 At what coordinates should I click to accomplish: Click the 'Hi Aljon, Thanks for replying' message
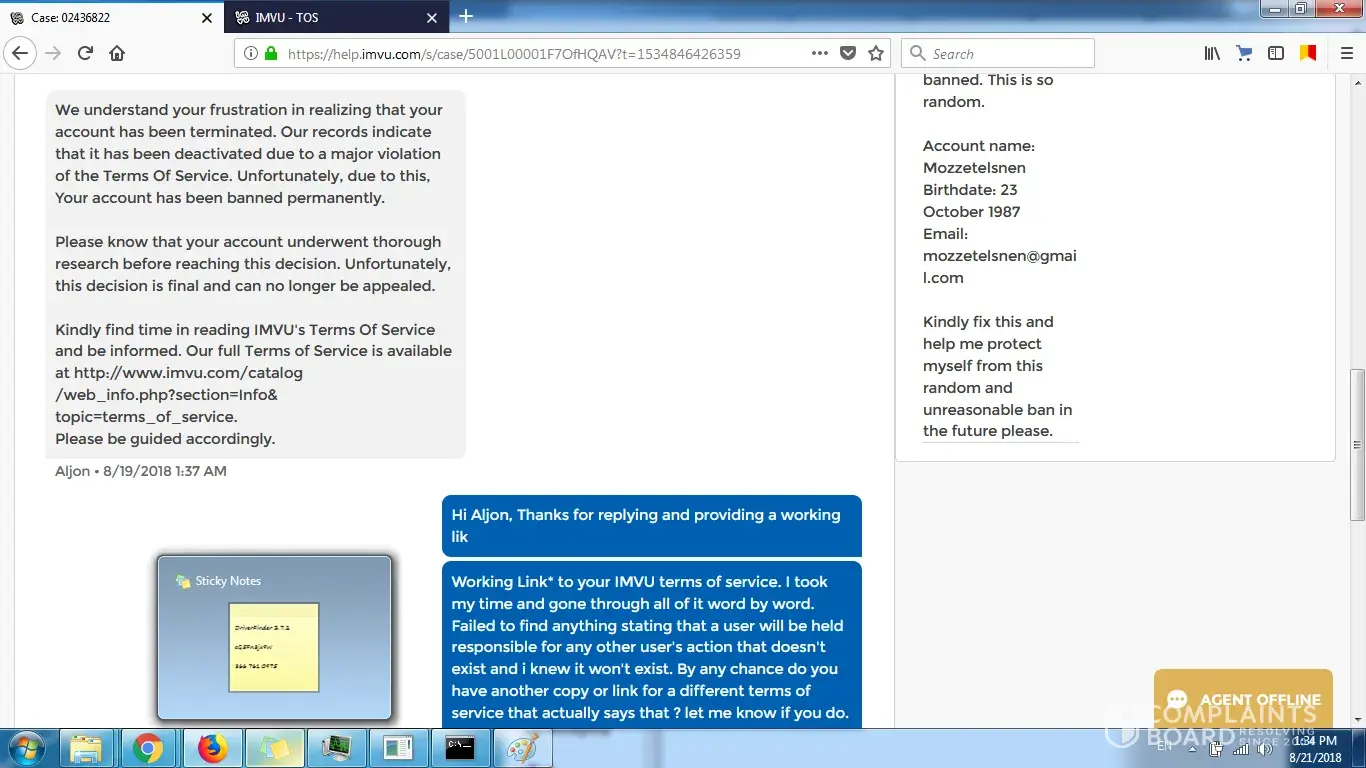(x=652, y=526)
